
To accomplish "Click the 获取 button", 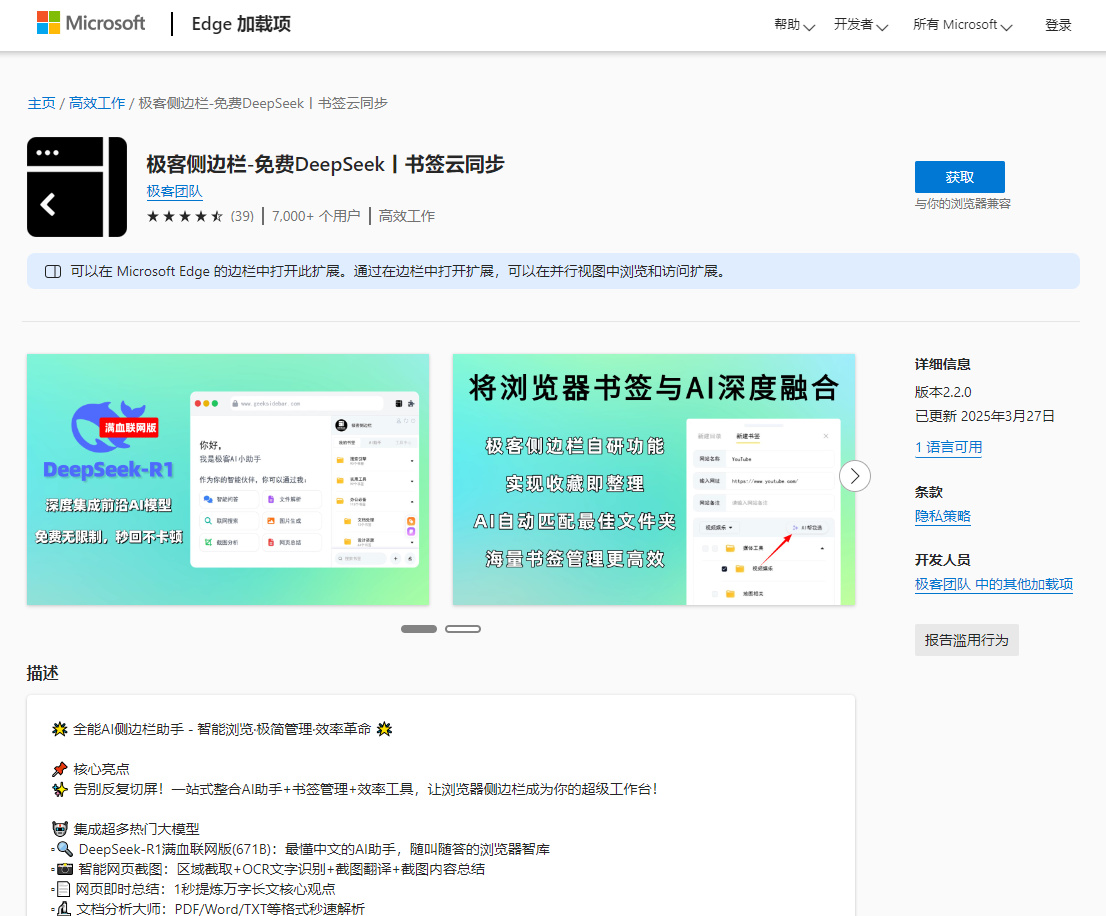I will click(959, 177).
